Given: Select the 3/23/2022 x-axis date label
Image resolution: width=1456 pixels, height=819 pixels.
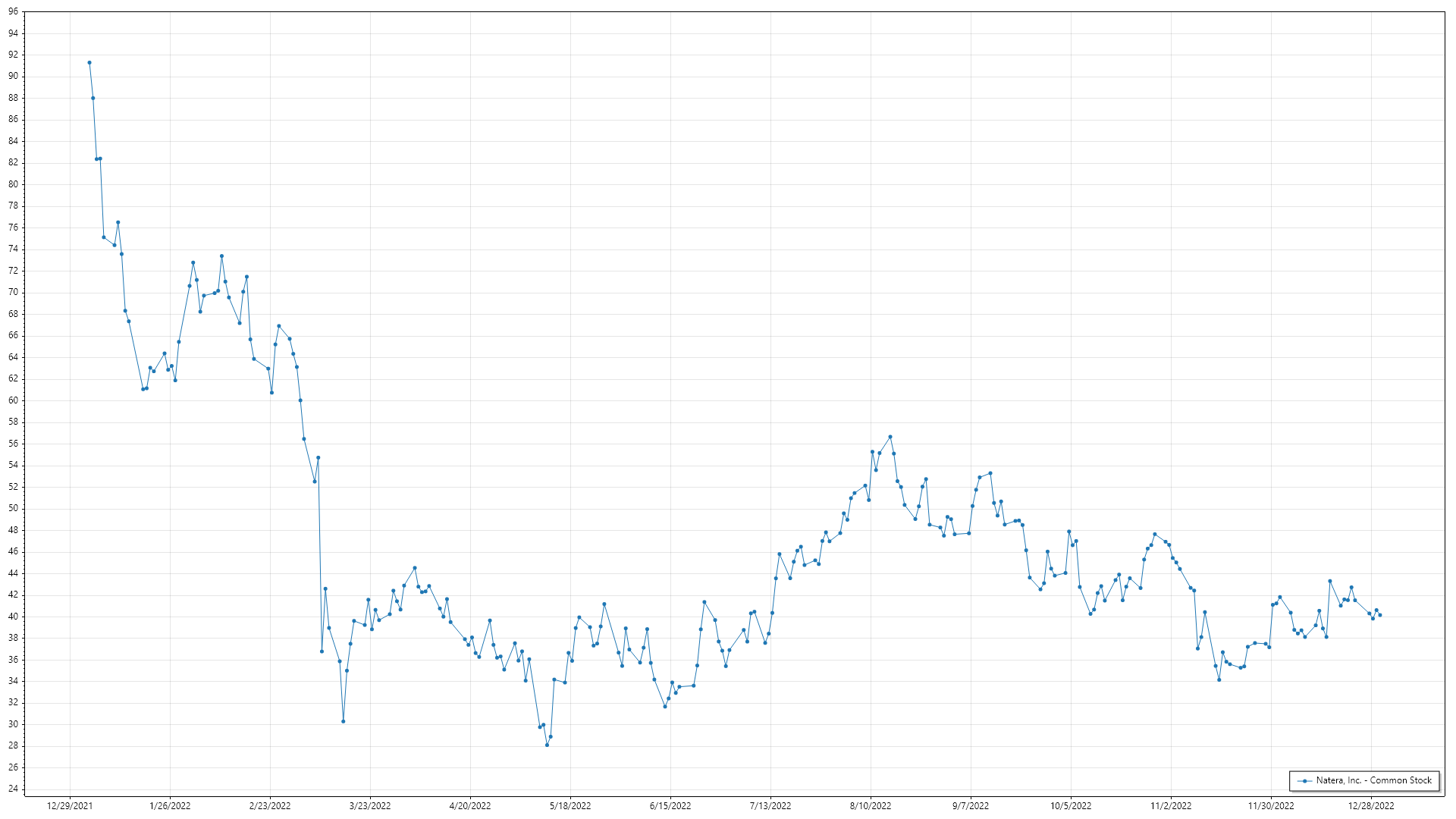Looking at the screenshot, I should (x=370, y=805).
